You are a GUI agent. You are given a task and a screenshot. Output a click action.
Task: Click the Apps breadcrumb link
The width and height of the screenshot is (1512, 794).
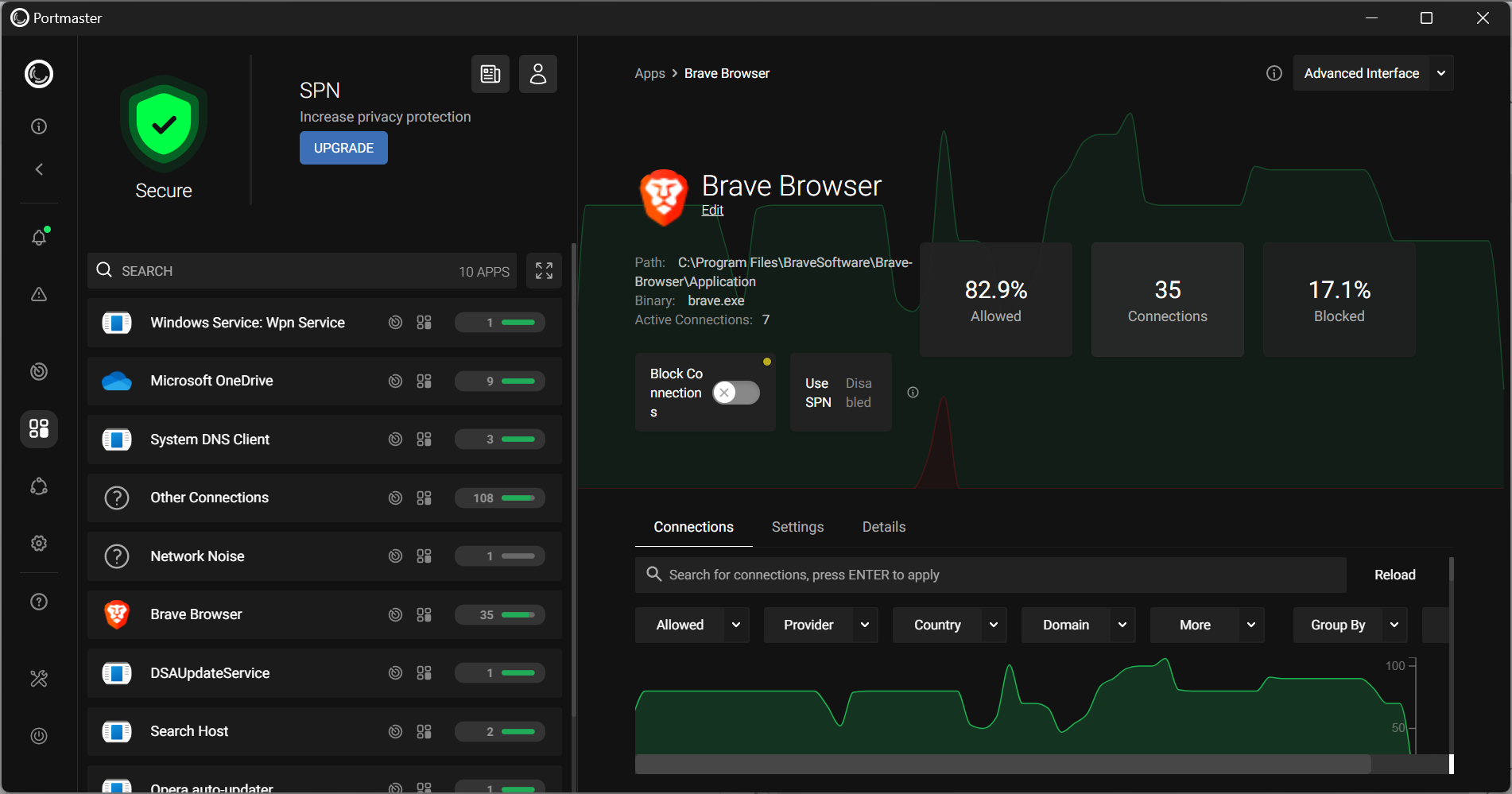[649, 73]
